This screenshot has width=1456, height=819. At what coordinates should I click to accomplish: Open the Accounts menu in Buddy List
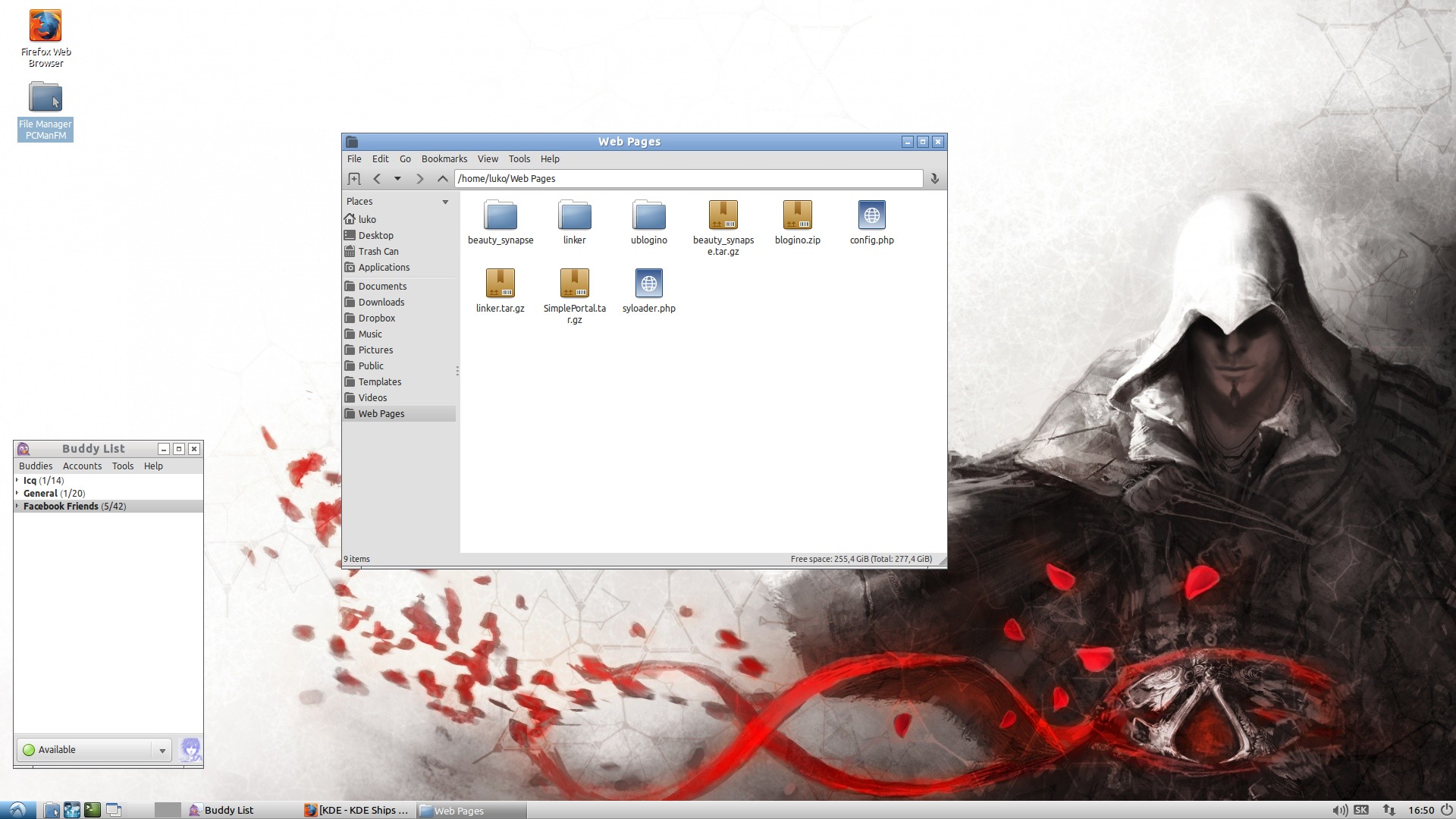click(x=82, y=466)
